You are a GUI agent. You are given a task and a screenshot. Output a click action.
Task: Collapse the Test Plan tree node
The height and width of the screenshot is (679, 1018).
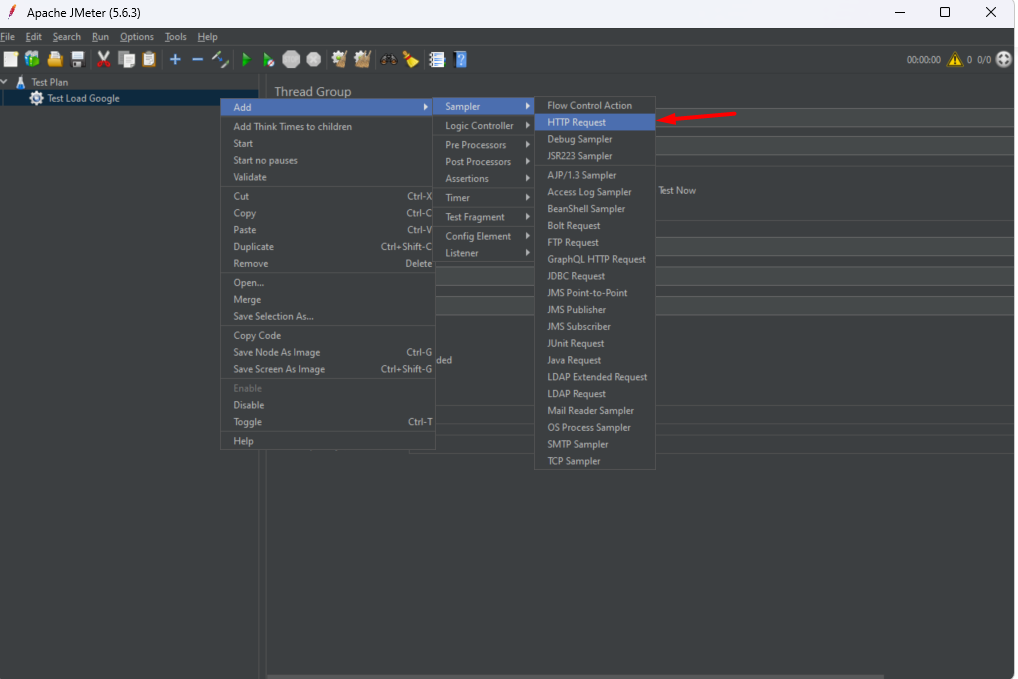pos(6,82)
